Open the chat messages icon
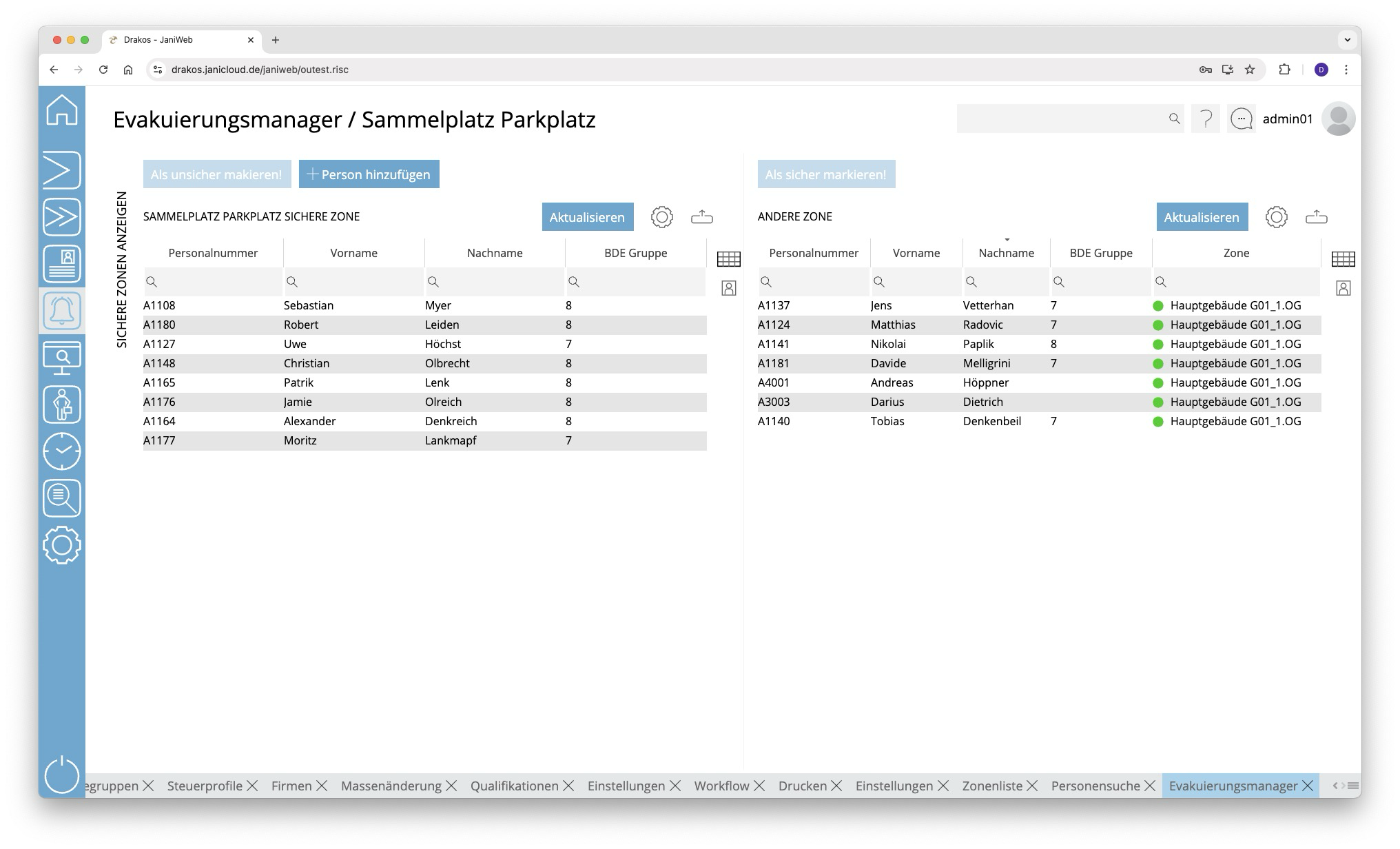1400x849 pixels. click(x=1242, y=119)
